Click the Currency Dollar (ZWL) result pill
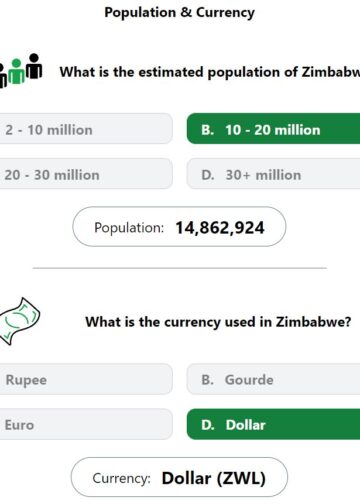The width and height of the screenshot is (360, 504). pyautogui.click(x=179, y=477)
